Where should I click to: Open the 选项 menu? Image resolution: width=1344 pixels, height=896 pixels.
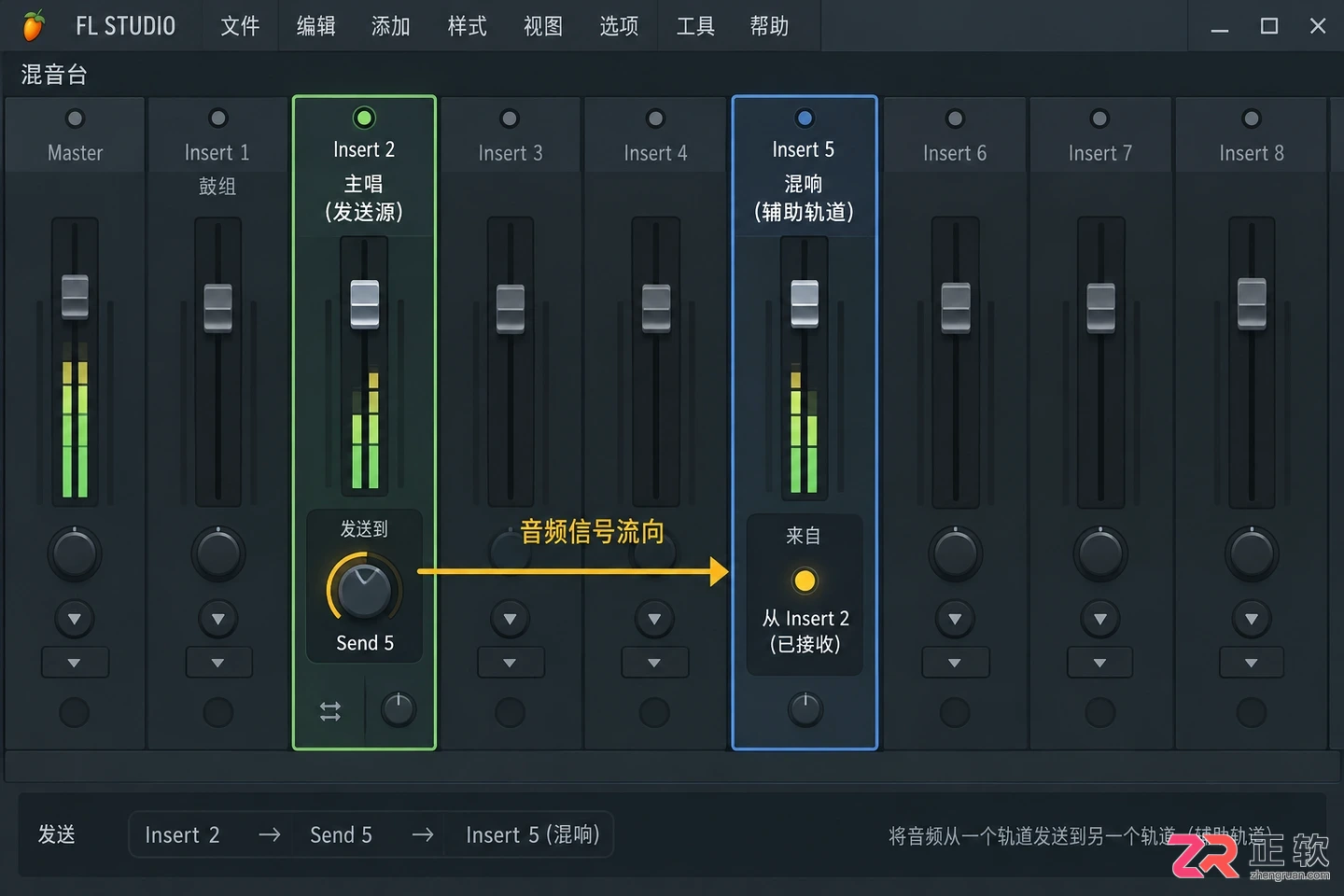point(619,26)
